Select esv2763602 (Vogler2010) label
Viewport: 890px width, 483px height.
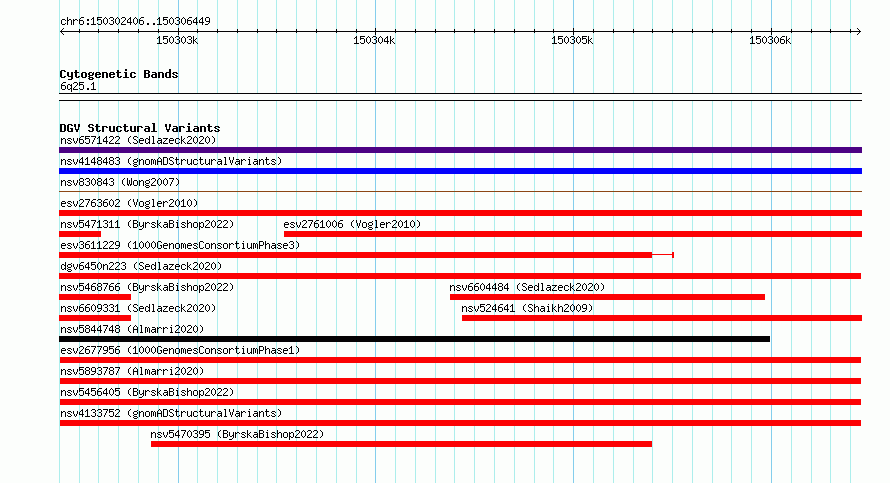coord(129,203)
